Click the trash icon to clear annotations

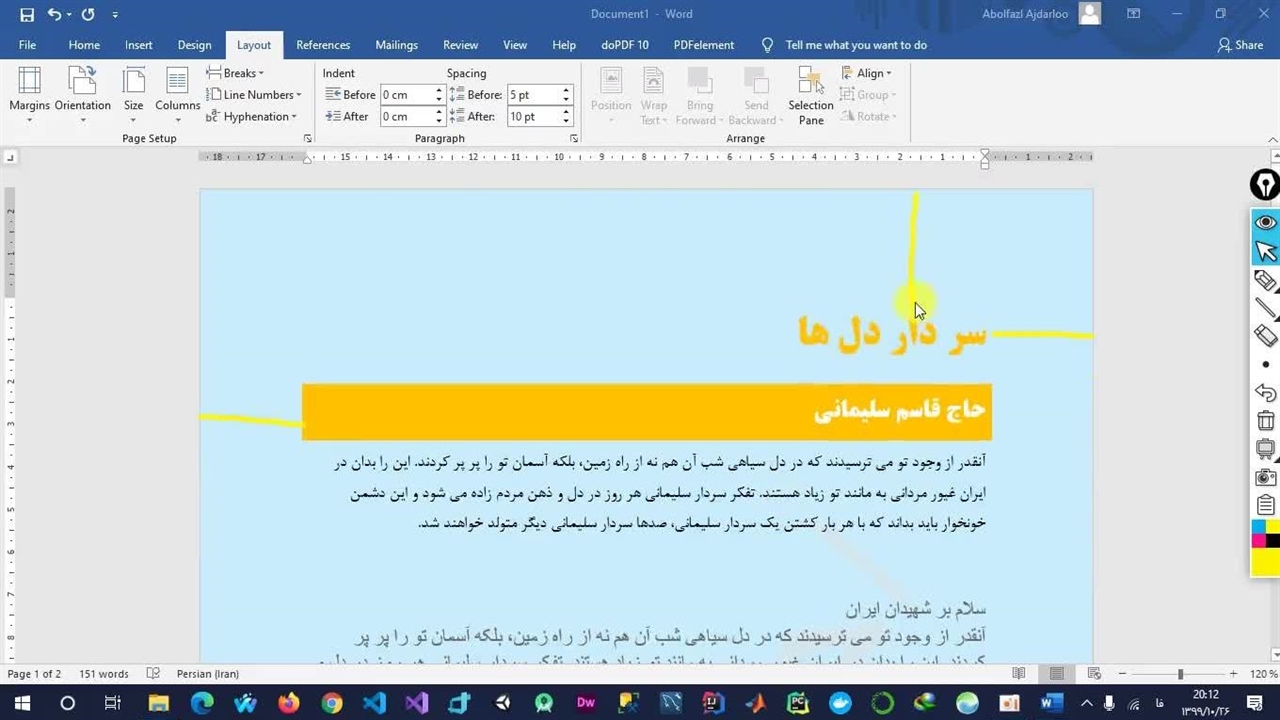(1265, 421)
